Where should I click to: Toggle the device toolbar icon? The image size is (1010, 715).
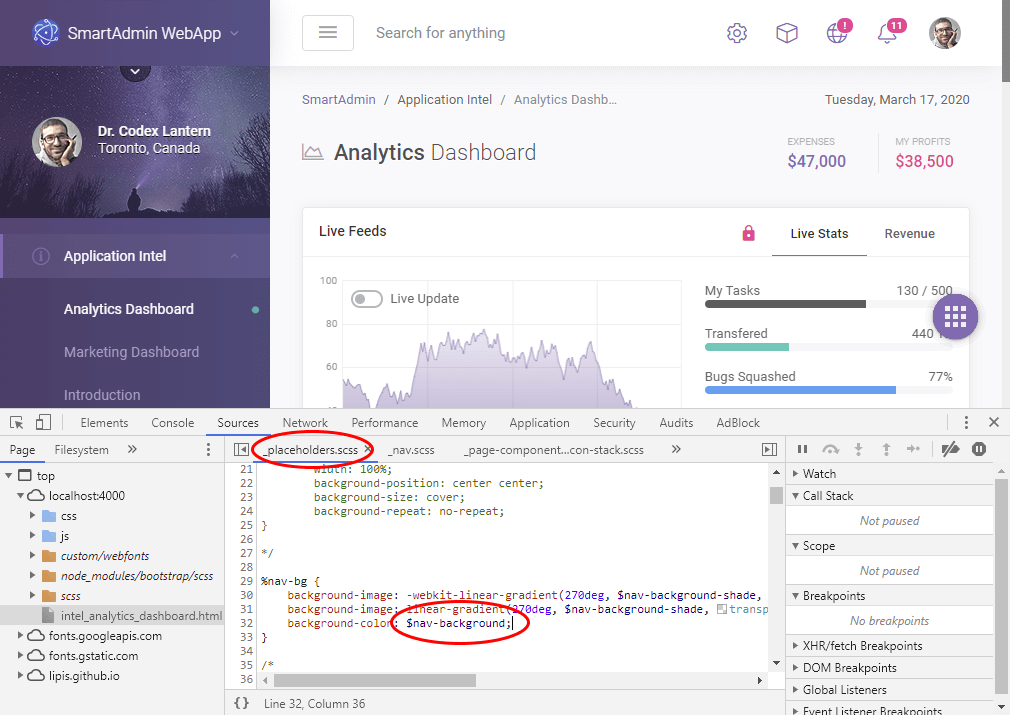coord(43,422)
